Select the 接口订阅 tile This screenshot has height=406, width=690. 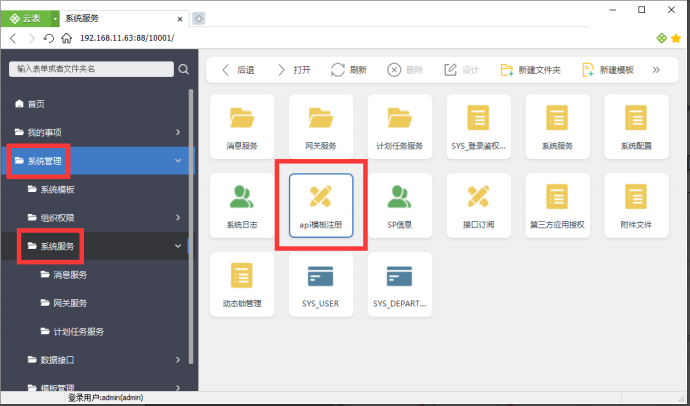click(478, 205)
